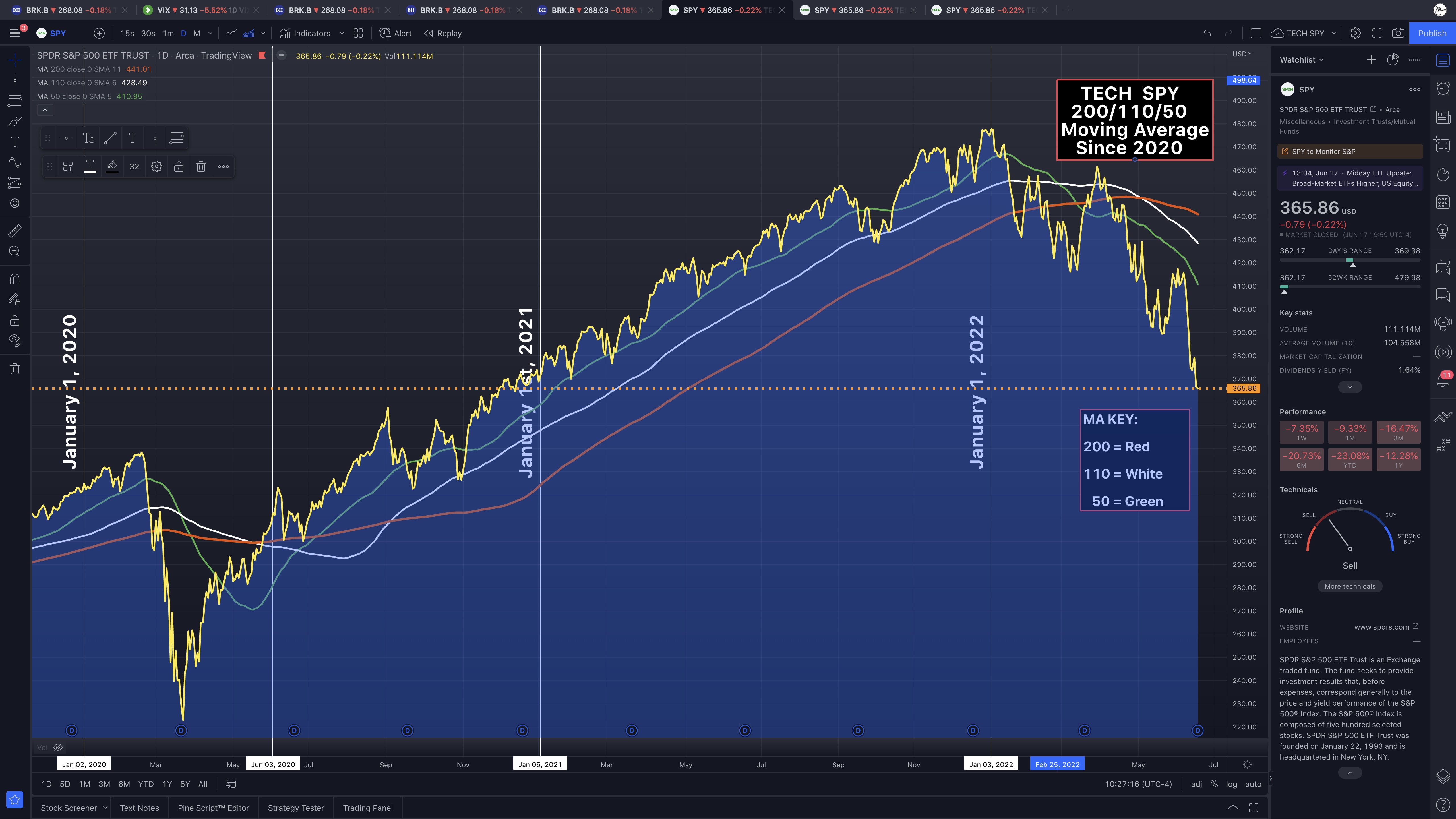Open the Pine Script Editor tab

213,808
